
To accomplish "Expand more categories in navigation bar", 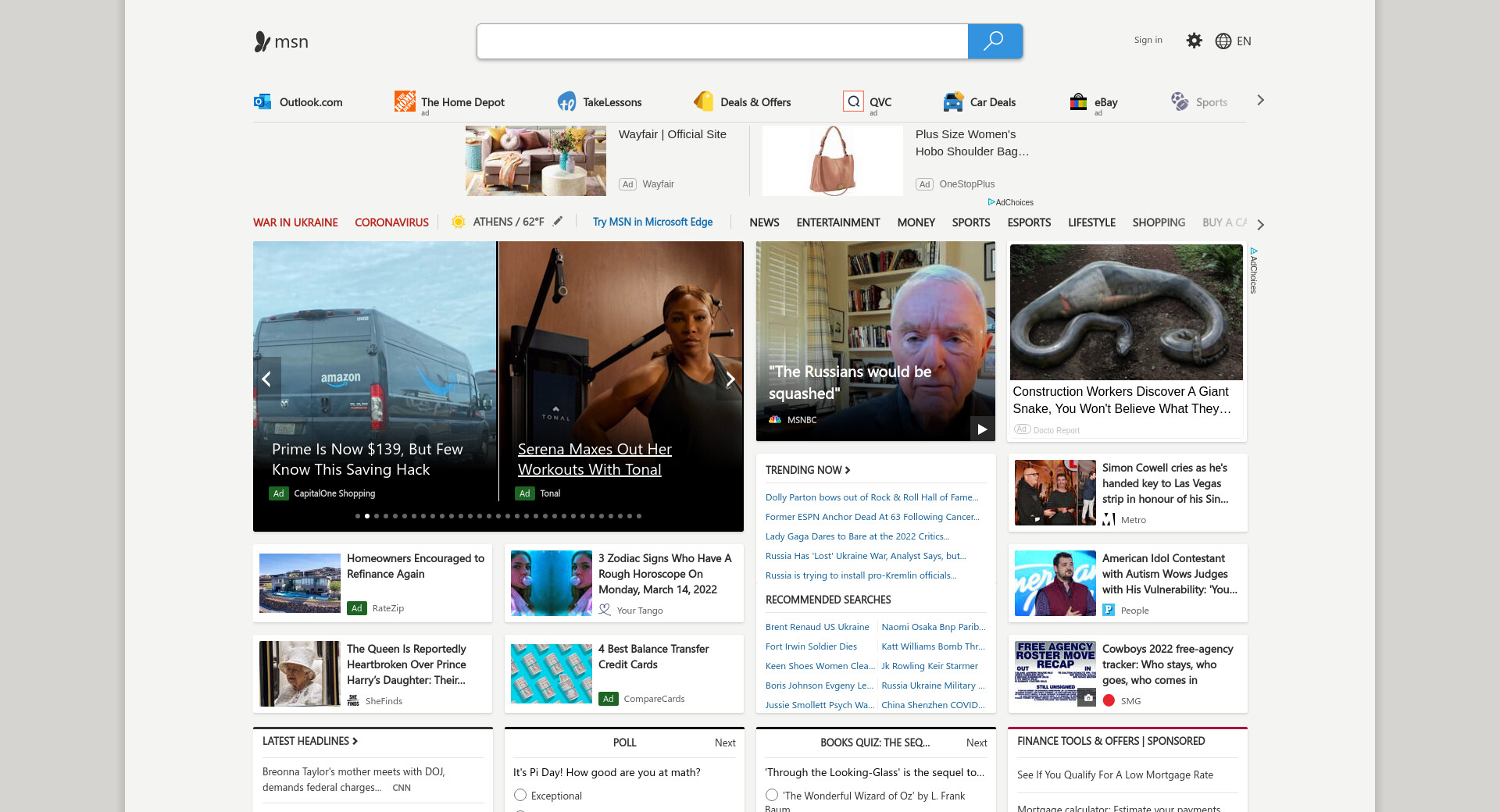I will [x=1260, y=225].
